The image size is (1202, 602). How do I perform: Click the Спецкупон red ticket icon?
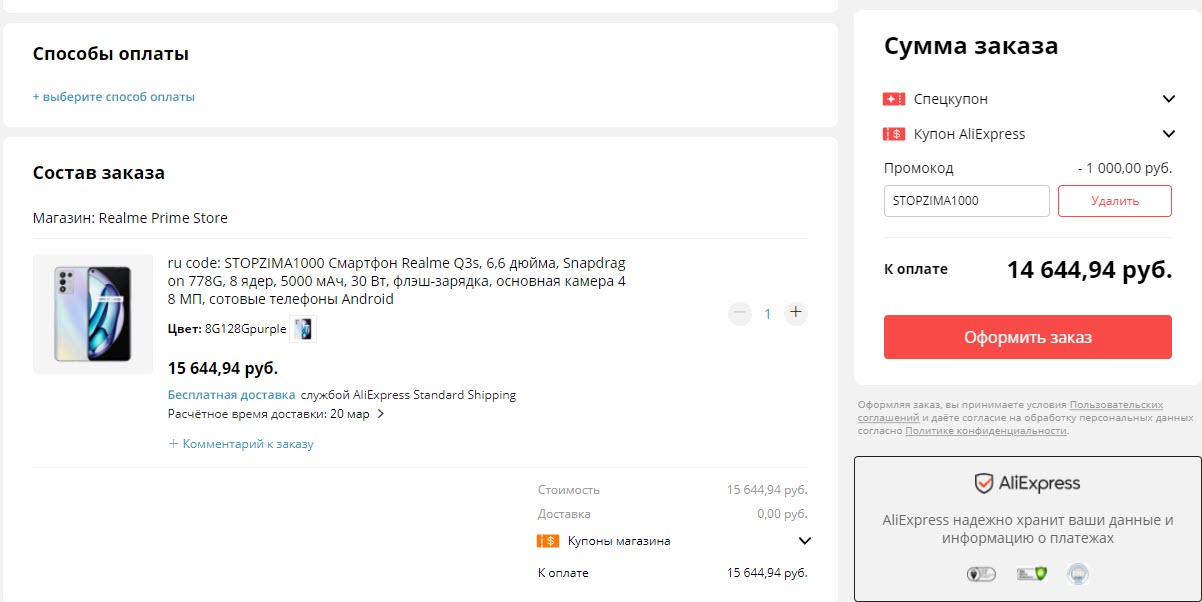pos(893,98)
